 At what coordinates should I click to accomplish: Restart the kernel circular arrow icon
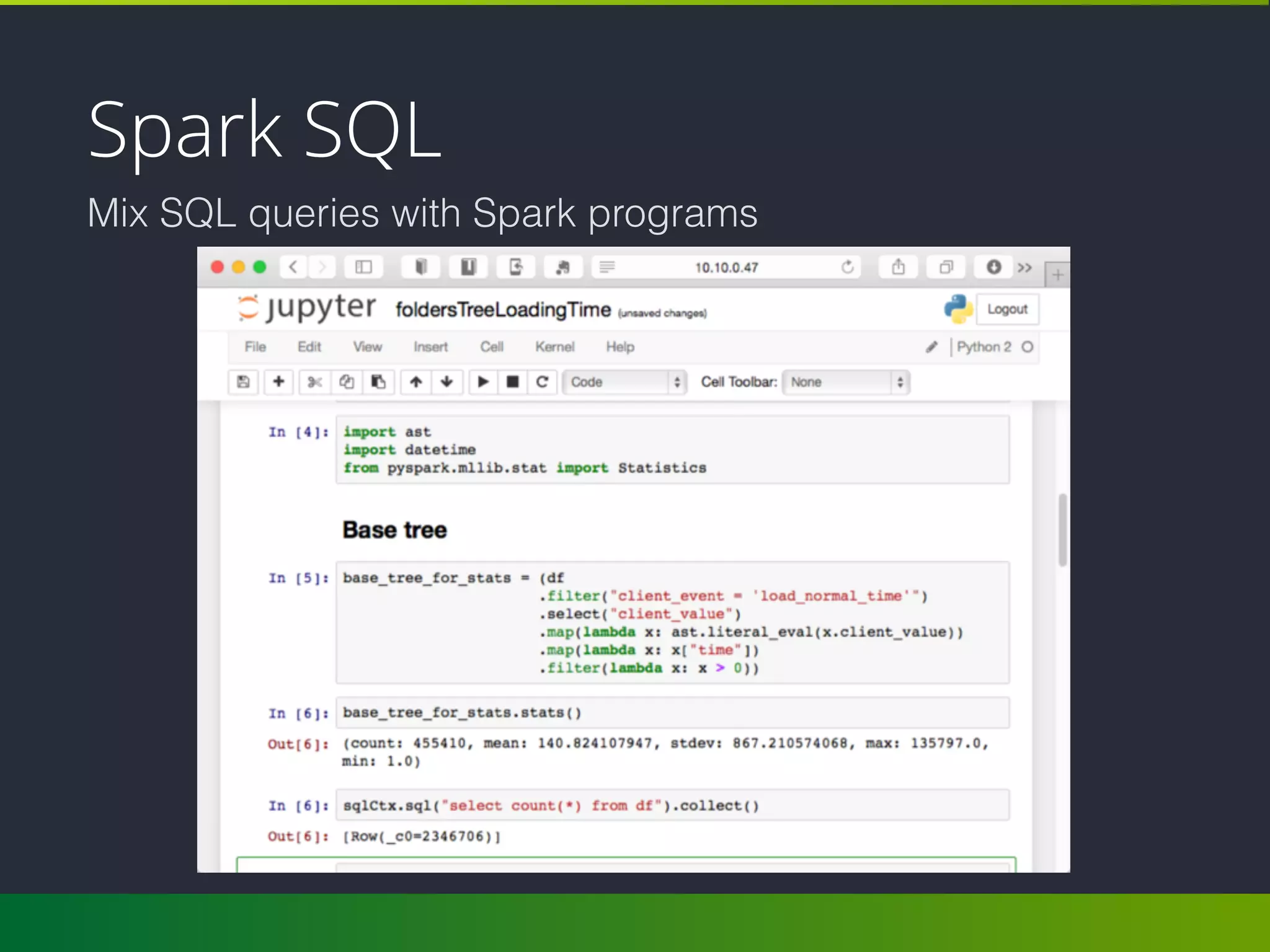[x=542, y=382]
